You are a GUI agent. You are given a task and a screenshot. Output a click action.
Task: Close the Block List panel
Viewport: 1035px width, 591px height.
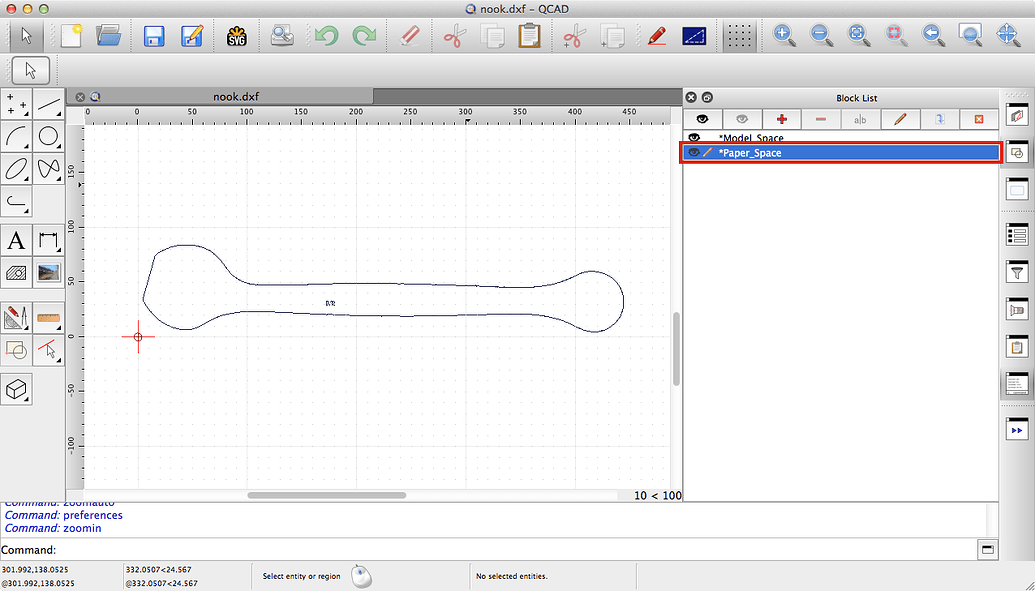(x=691, y=97)
